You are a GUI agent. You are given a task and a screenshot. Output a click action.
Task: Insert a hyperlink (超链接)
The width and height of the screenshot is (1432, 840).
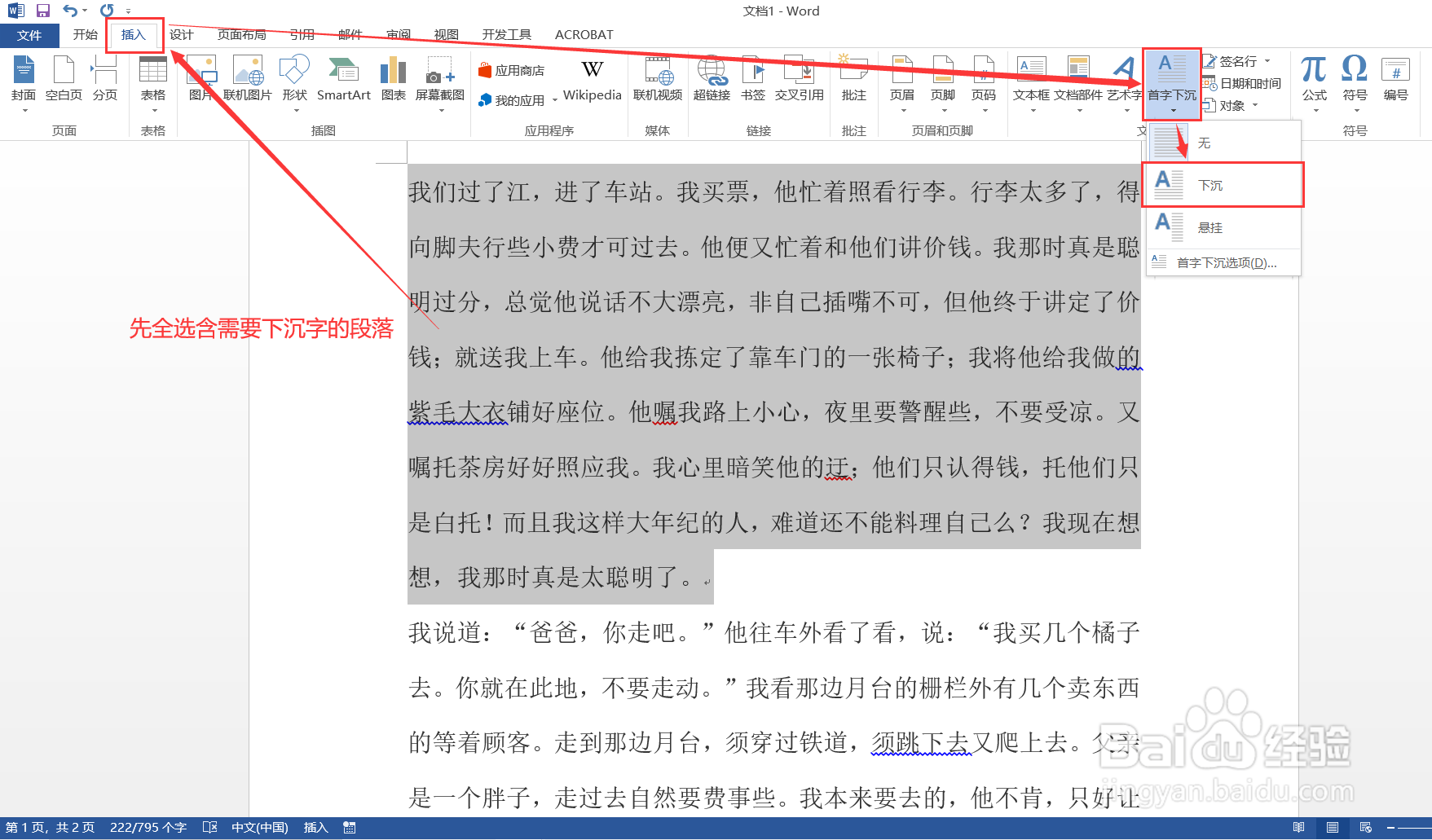point(712,80)
